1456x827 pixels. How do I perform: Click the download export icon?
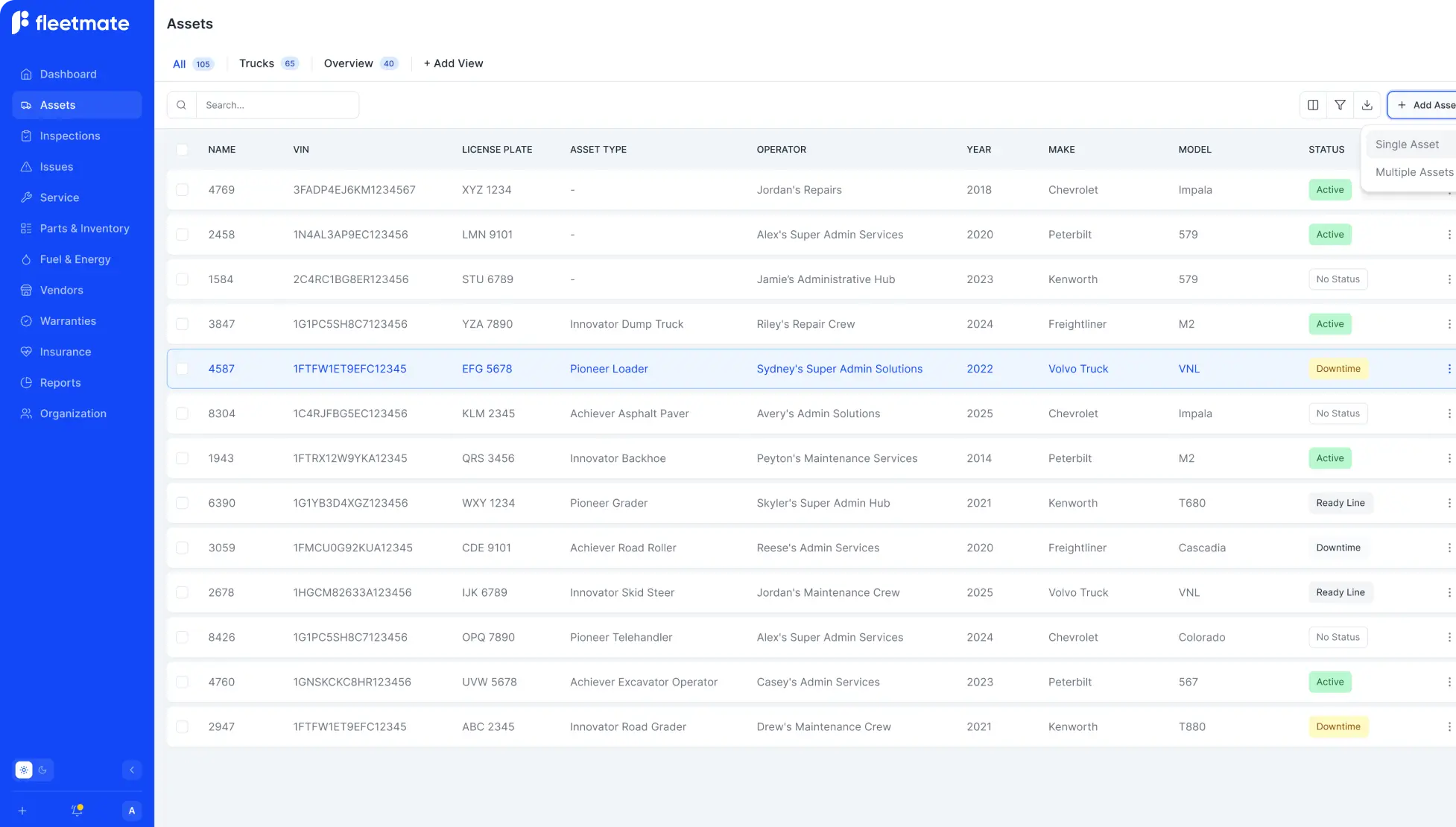pyautogui.click(x=1367, y=105)
